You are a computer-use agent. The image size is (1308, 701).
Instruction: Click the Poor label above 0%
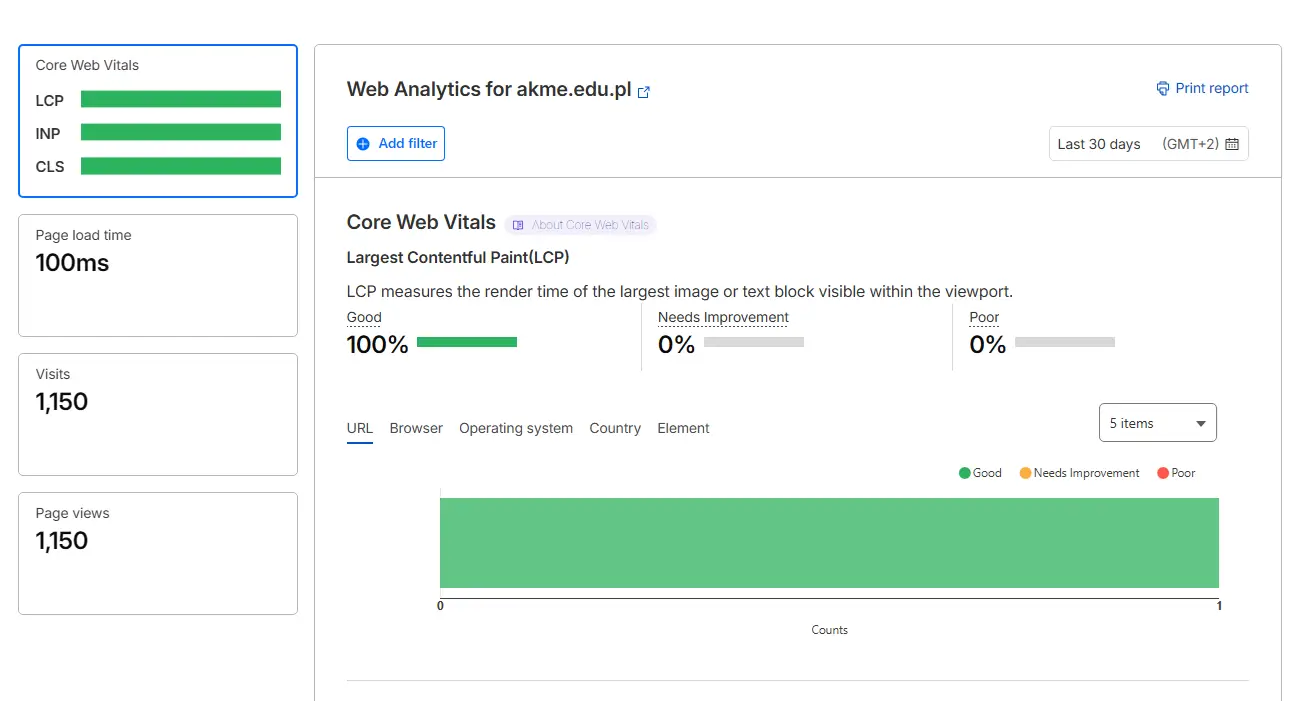[x=984, y=317]
